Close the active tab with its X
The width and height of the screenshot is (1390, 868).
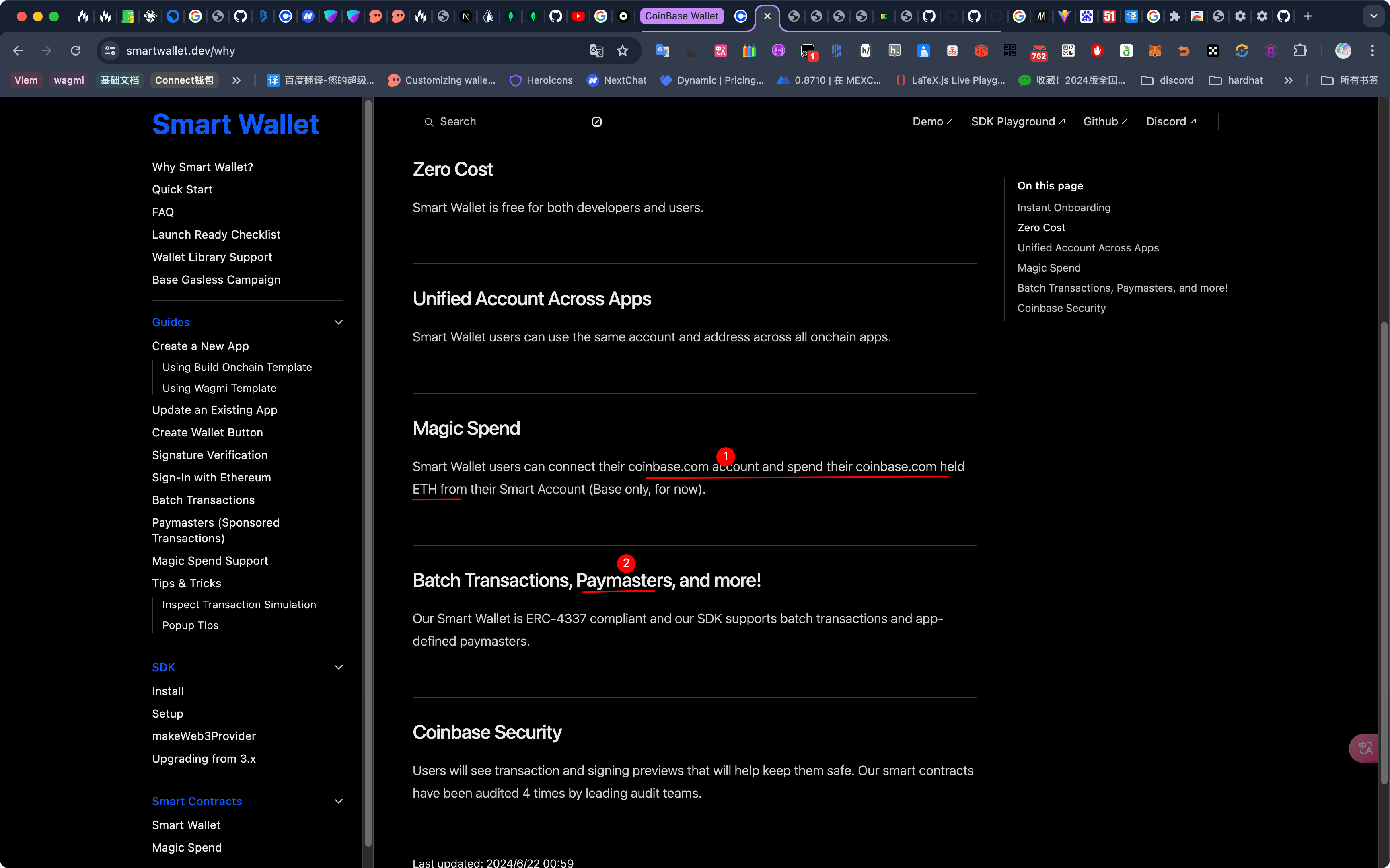pyautogui.click(x=767, y=16)
